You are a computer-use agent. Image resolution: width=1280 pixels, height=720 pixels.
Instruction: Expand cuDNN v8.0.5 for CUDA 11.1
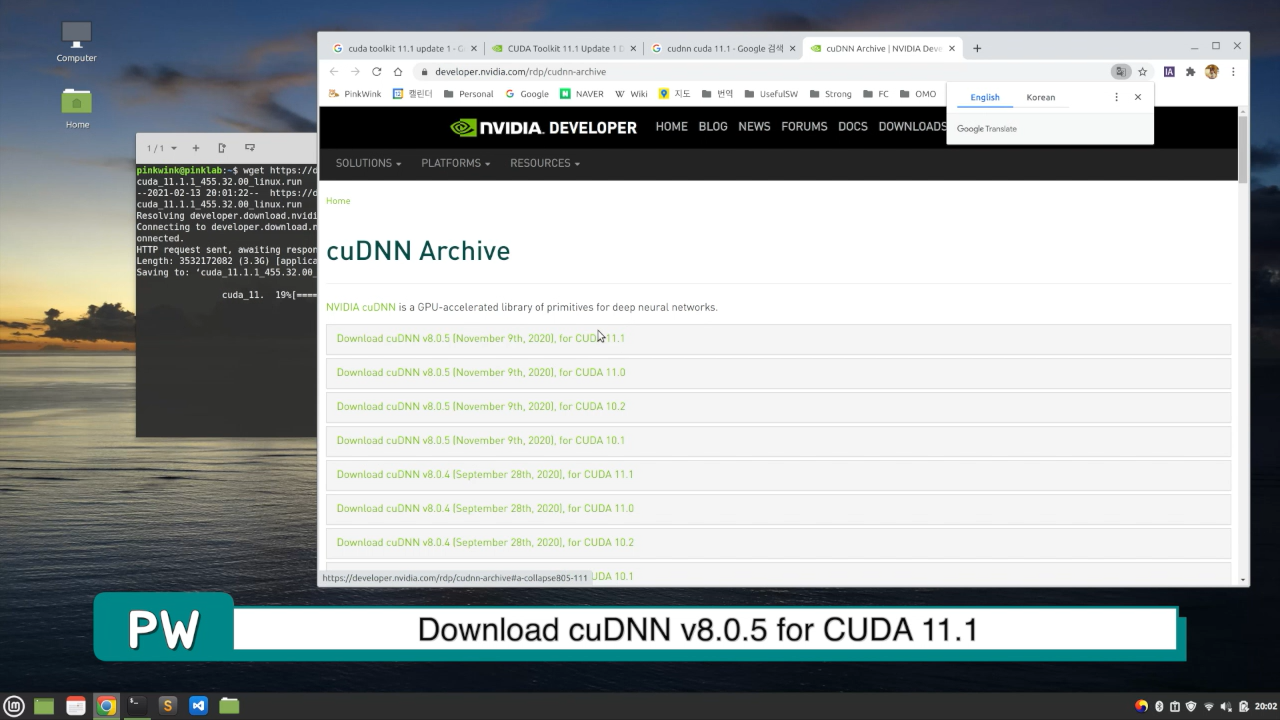(x=778, y=339)
